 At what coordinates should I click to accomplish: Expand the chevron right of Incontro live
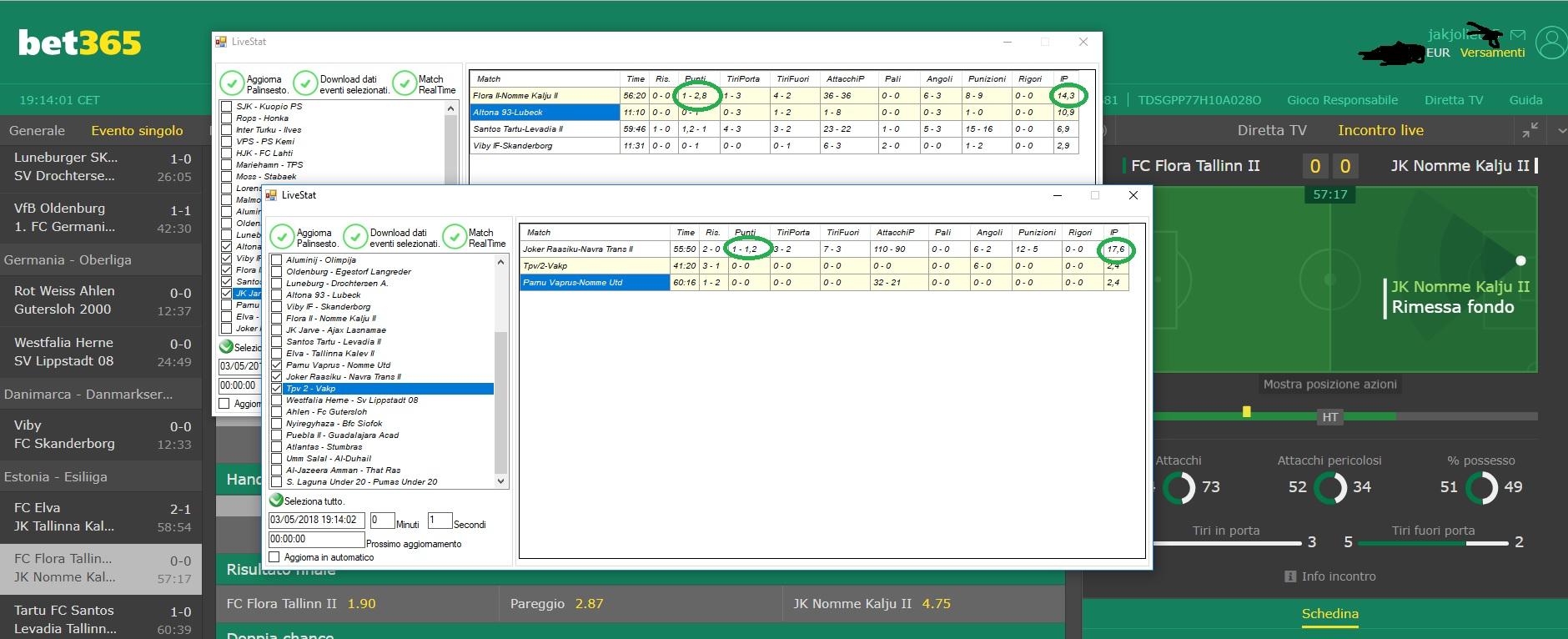tap(1561, 131)
